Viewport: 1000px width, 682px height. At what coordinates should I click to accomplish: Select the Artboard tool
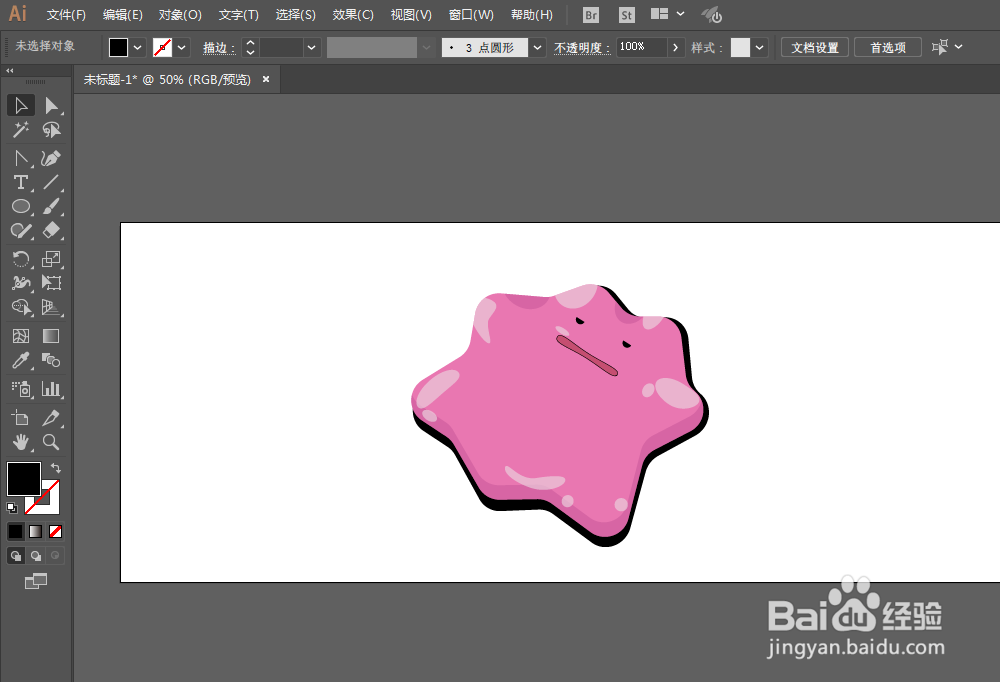tap(20, 418)
